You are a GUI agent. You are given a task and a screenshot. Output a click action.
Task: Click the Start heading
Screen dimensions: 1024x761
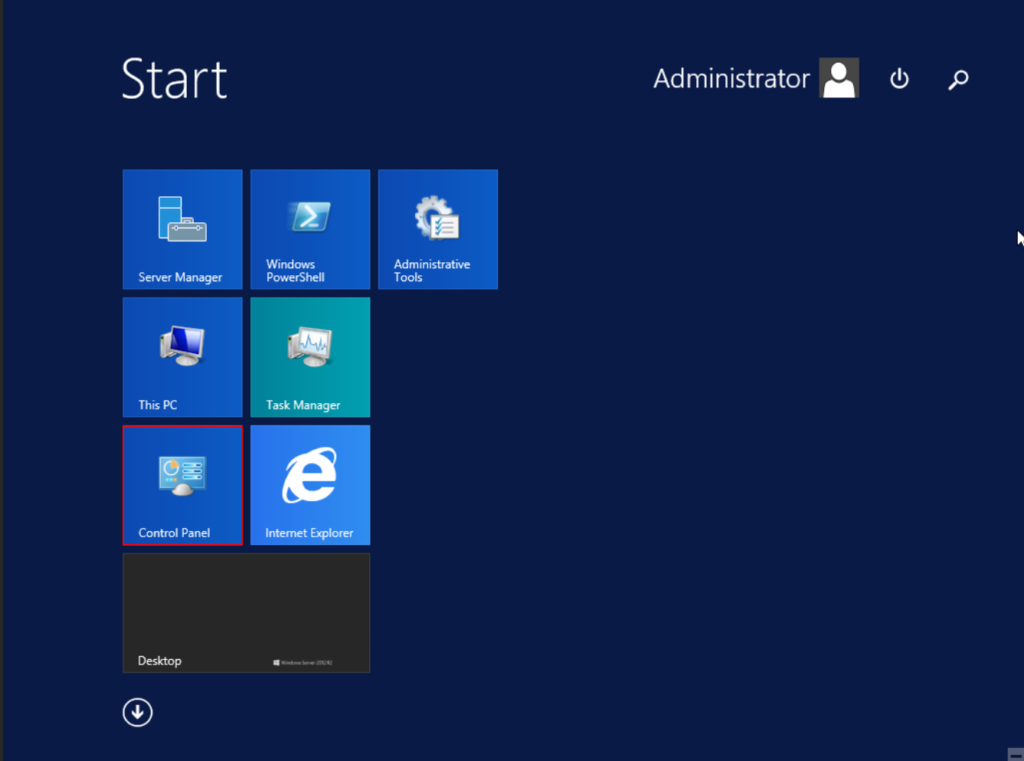click(174, 80)
